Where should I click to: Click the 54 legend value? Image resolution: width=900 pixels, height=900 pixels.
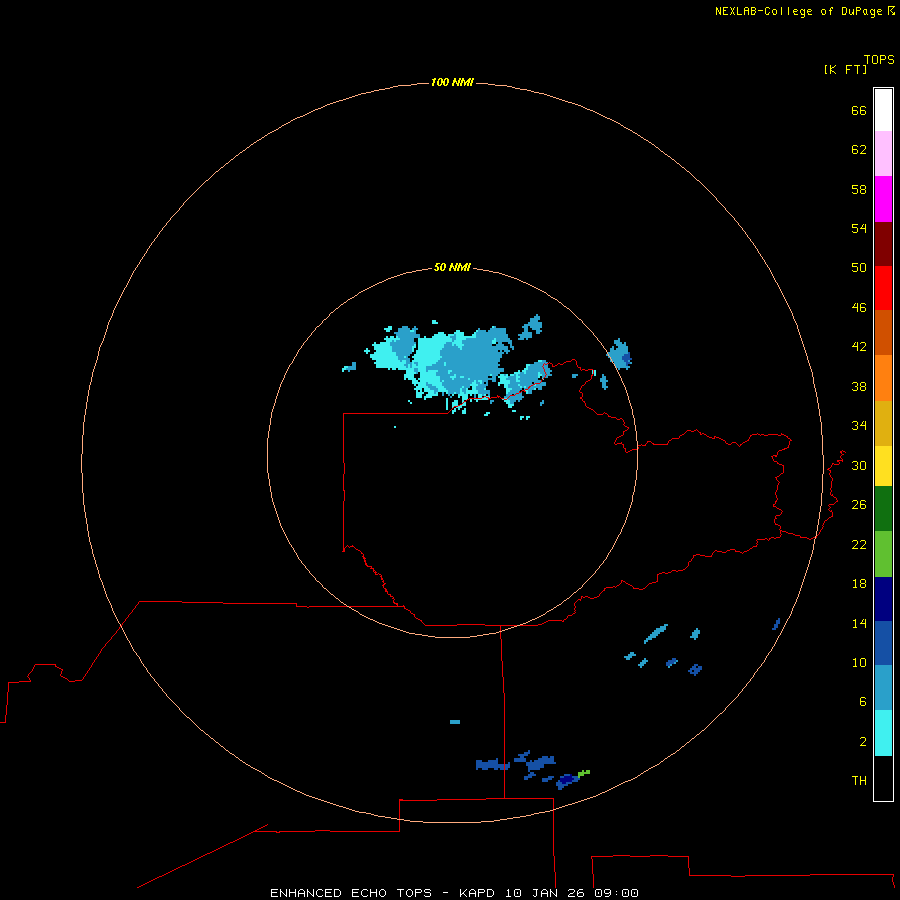coord(859,228)
